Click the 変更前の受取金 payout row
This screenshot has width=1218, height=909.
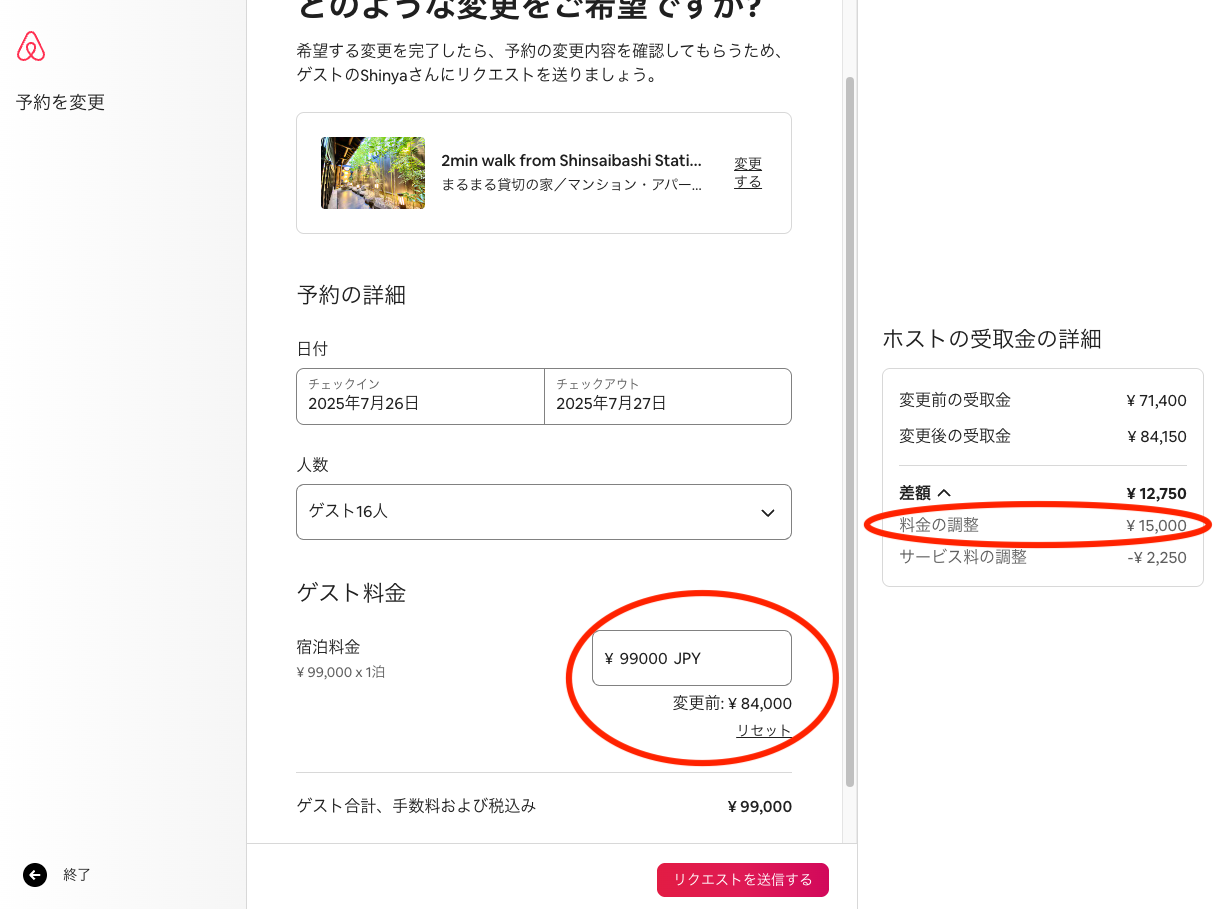955,401
